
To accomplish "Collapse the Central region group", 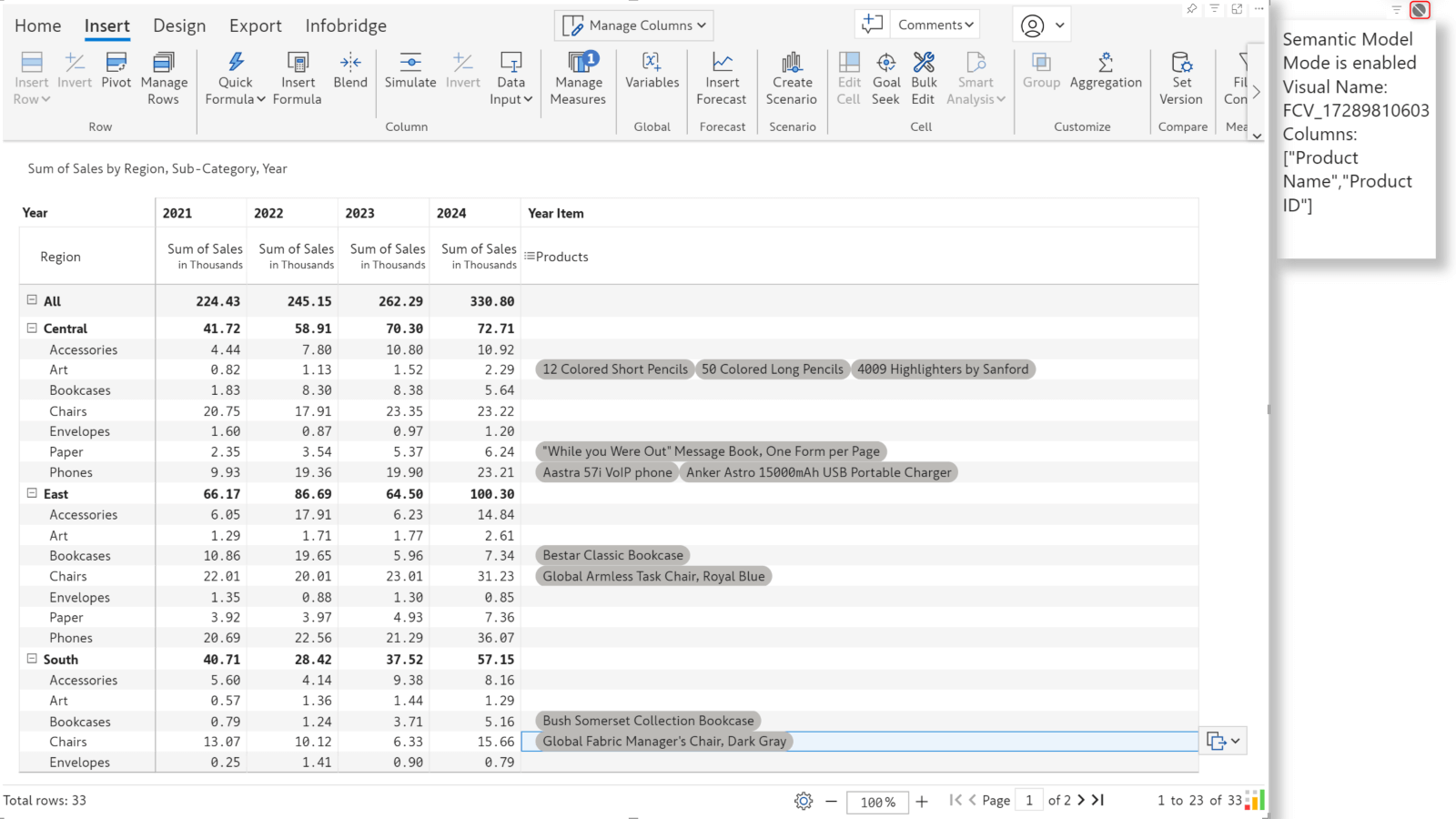I will [x=32, y=328].
